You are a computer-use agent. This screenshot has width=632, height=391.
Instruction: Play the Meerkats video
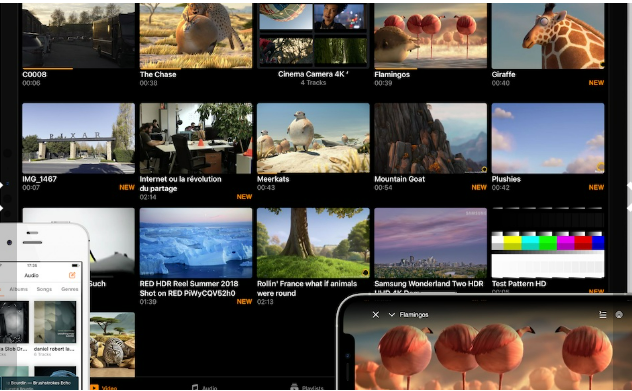[313, 138]
